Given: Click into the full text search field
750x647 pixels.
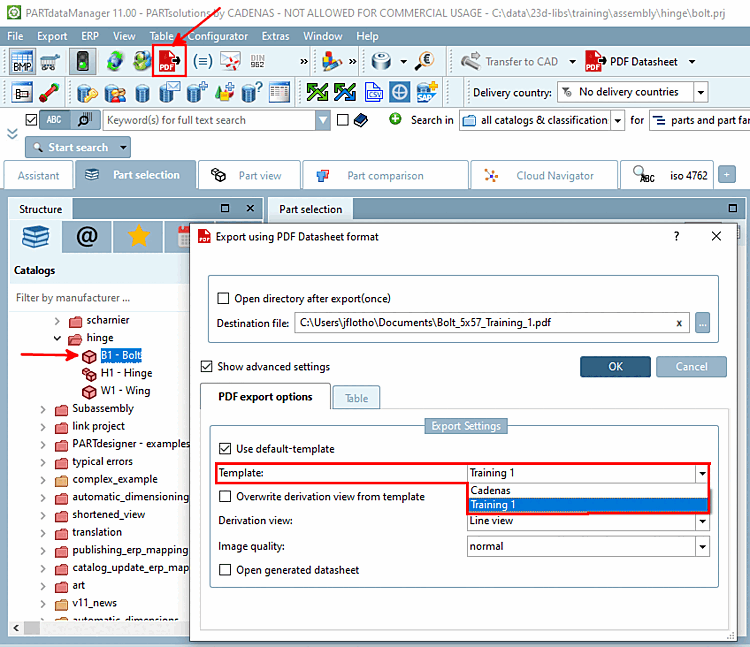Looking at the screenshot, I should pyautogui.click(x=210, y=120).
